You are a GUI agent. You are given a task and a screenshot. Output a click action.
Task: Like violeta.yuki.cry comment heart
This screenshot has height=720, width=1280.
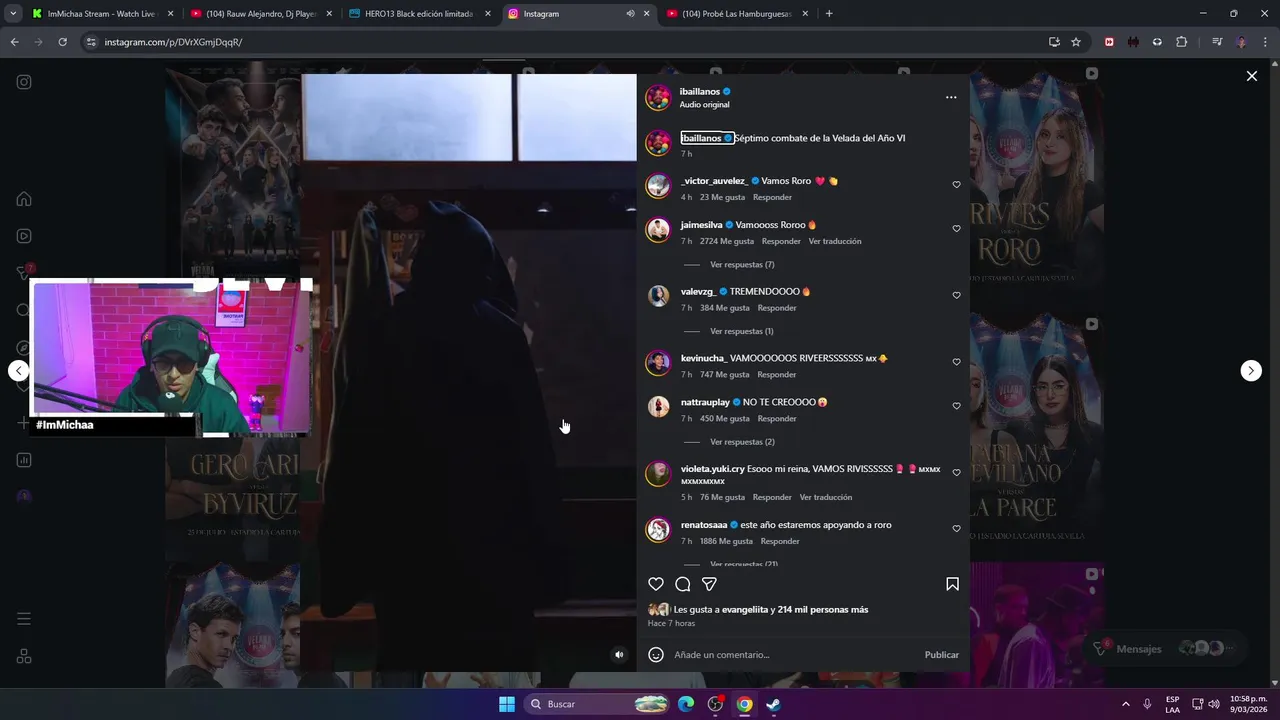point(956,473)
